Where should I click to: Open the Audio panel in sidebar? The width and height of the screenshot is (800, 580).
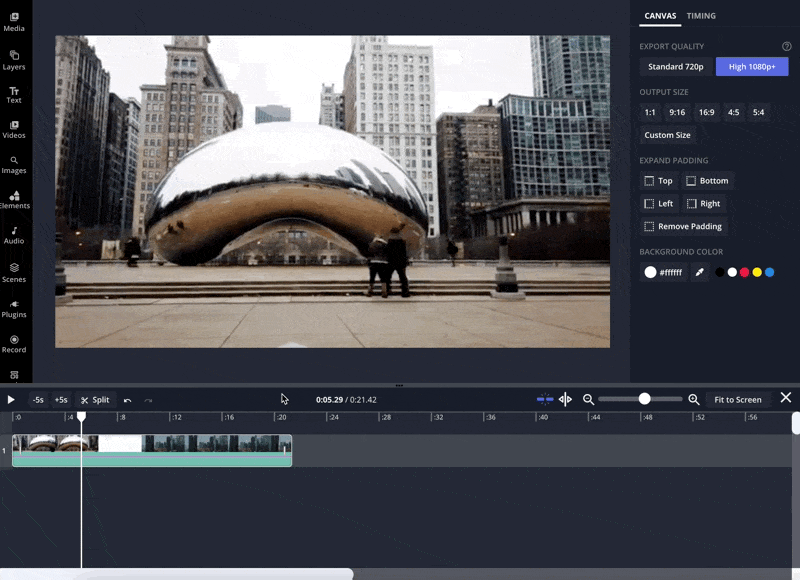click(14, 234)
